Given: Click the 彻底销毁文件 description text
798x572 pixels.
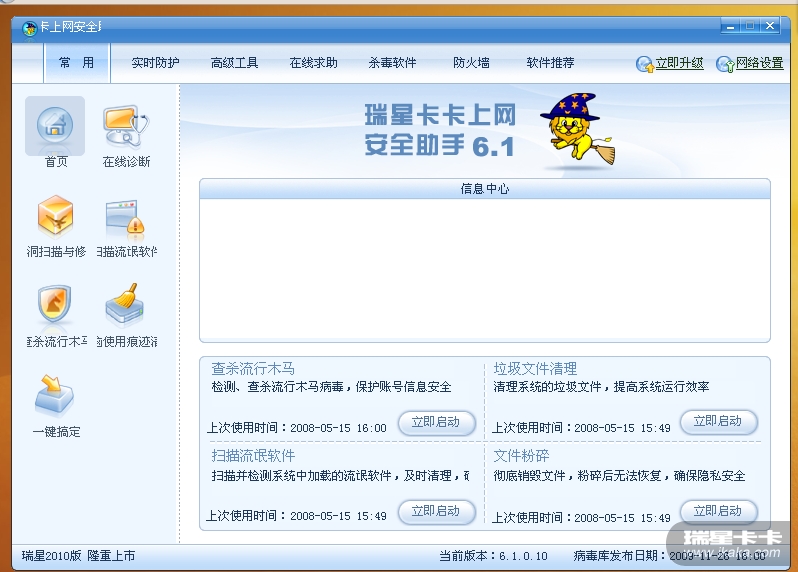Looking at the screenshot, I should click(x=619, y=476).
